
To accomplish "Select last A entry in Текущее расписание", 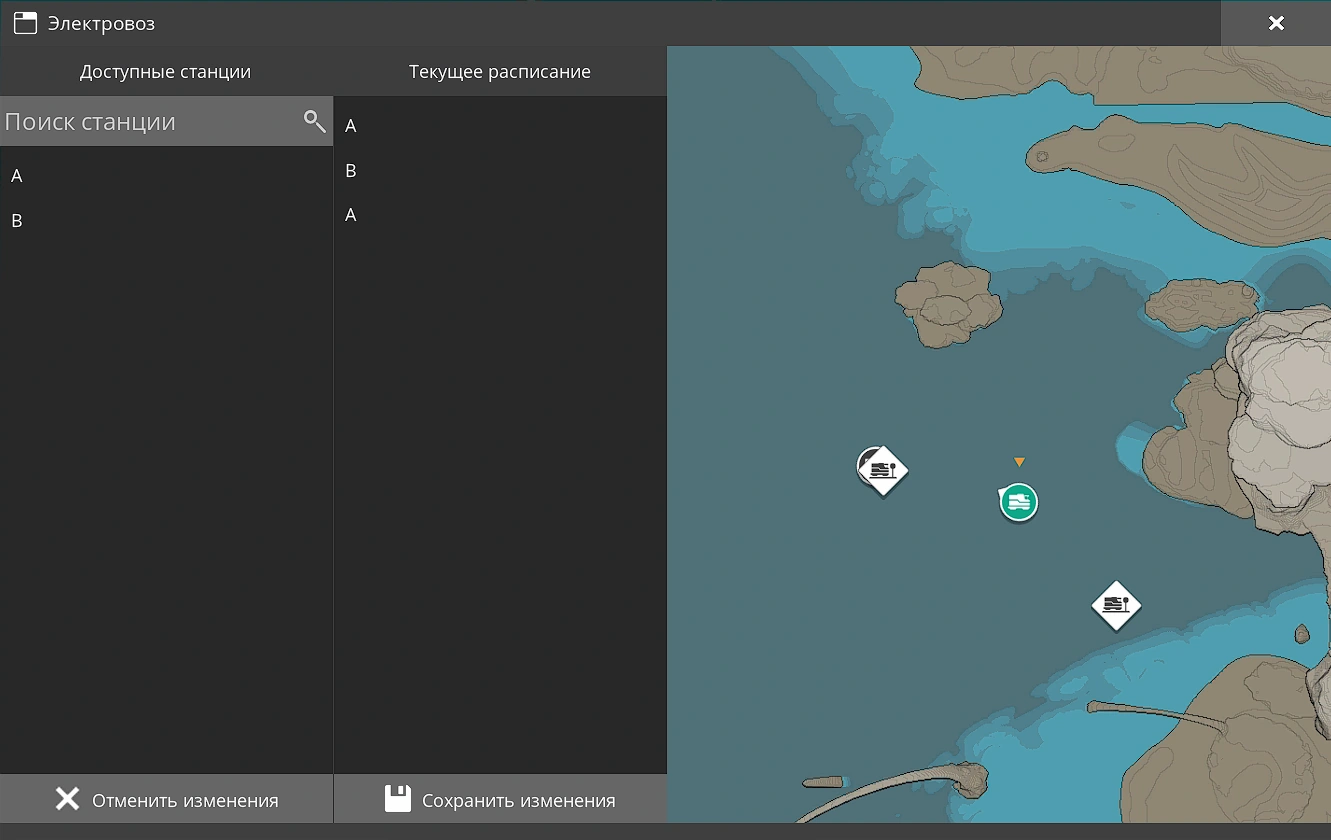I will pos(351,215).
